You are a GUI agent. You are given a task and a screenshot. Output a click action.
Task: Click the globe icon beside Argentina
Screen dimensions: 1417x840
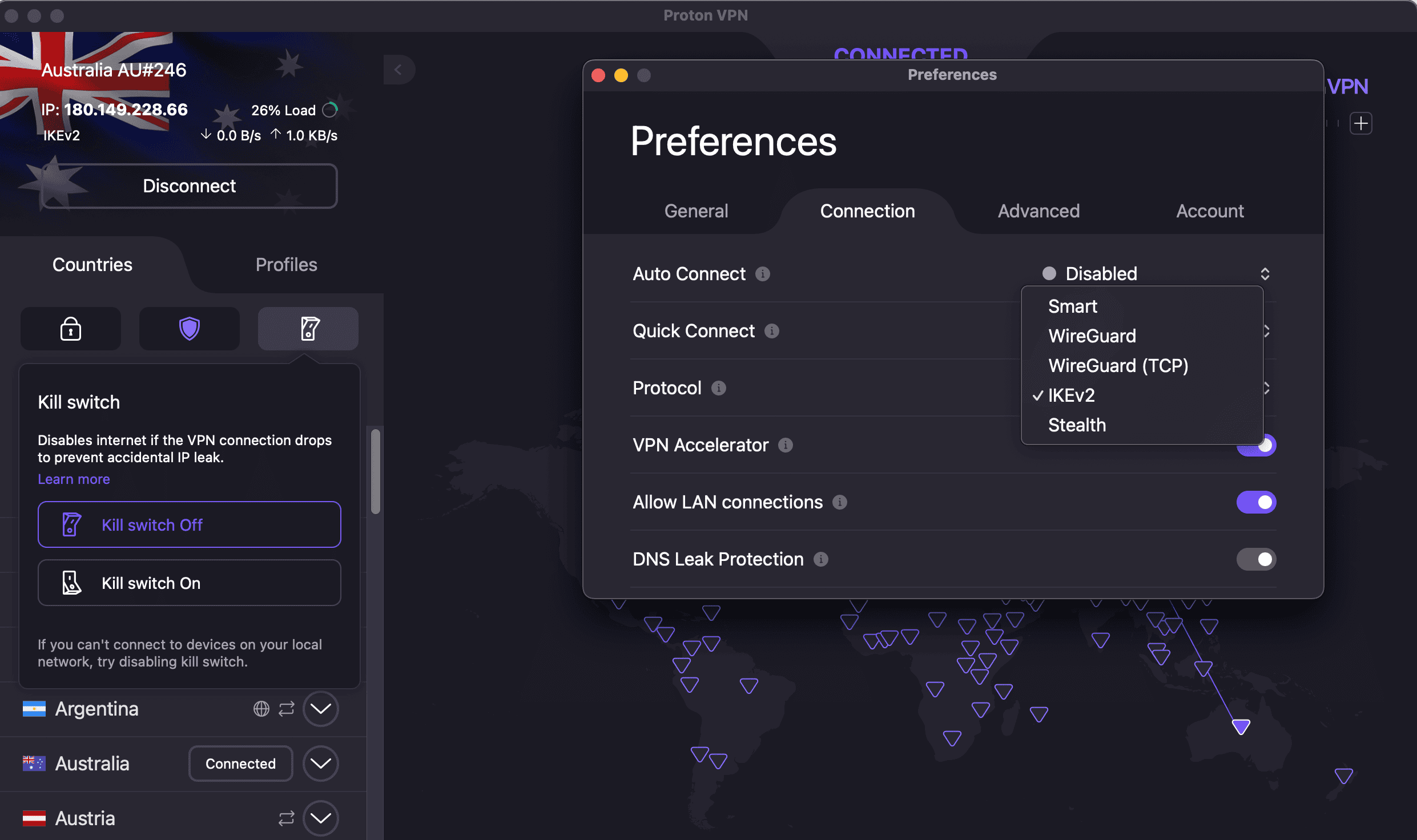coord(261,709)
